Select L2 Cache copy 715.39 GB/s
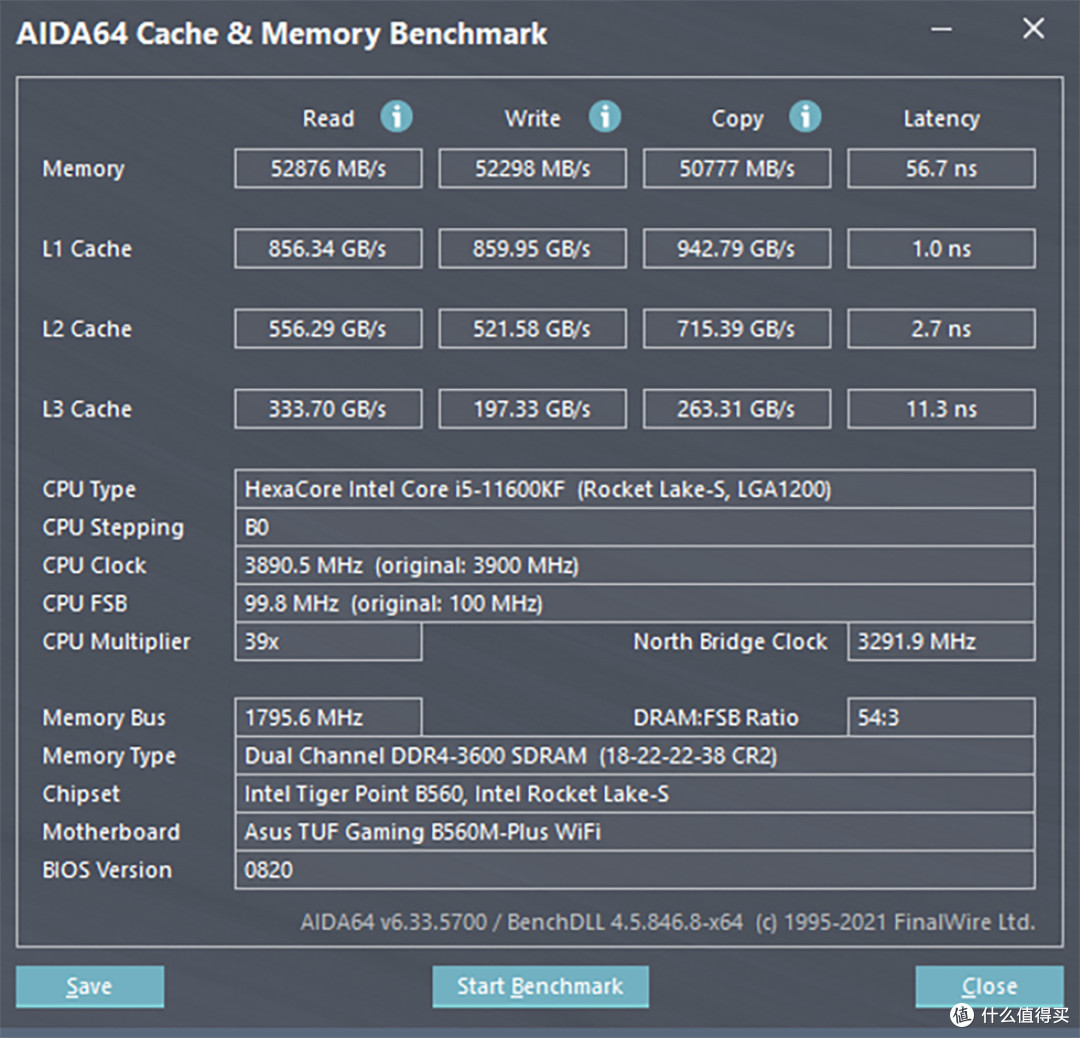Screen dimensions: 1080x1038 [737, 329]
